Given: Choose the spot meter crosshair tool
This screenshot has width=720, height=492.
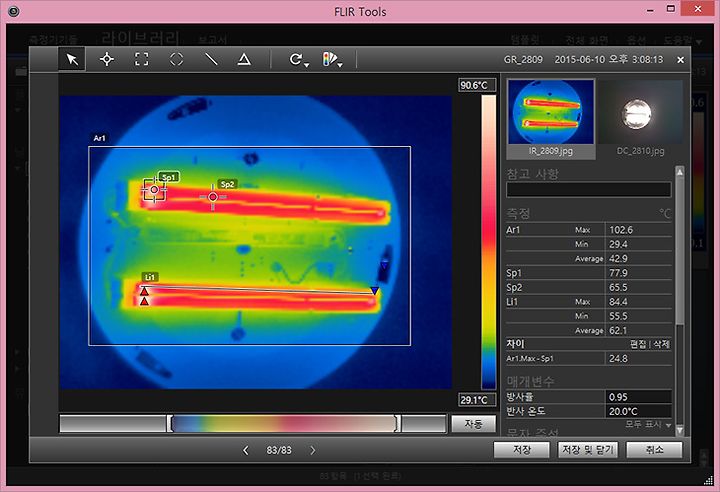Looking at the screenshot, I should [x=107, y=59].
